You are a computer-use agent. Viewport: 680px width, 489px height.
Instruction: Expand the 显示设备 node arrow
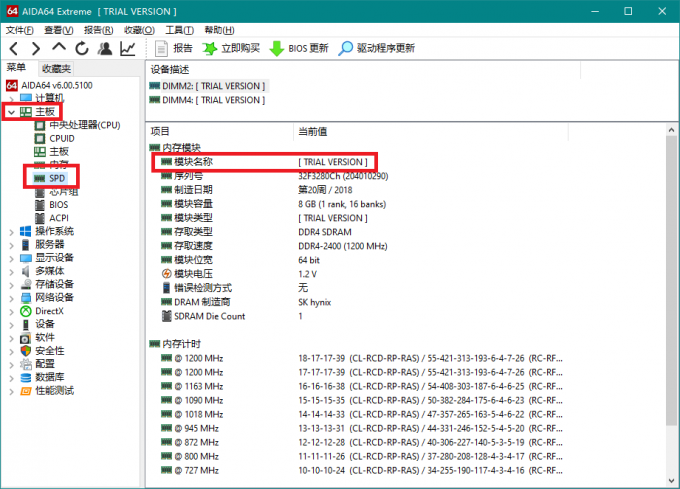(x=11, y=258)
